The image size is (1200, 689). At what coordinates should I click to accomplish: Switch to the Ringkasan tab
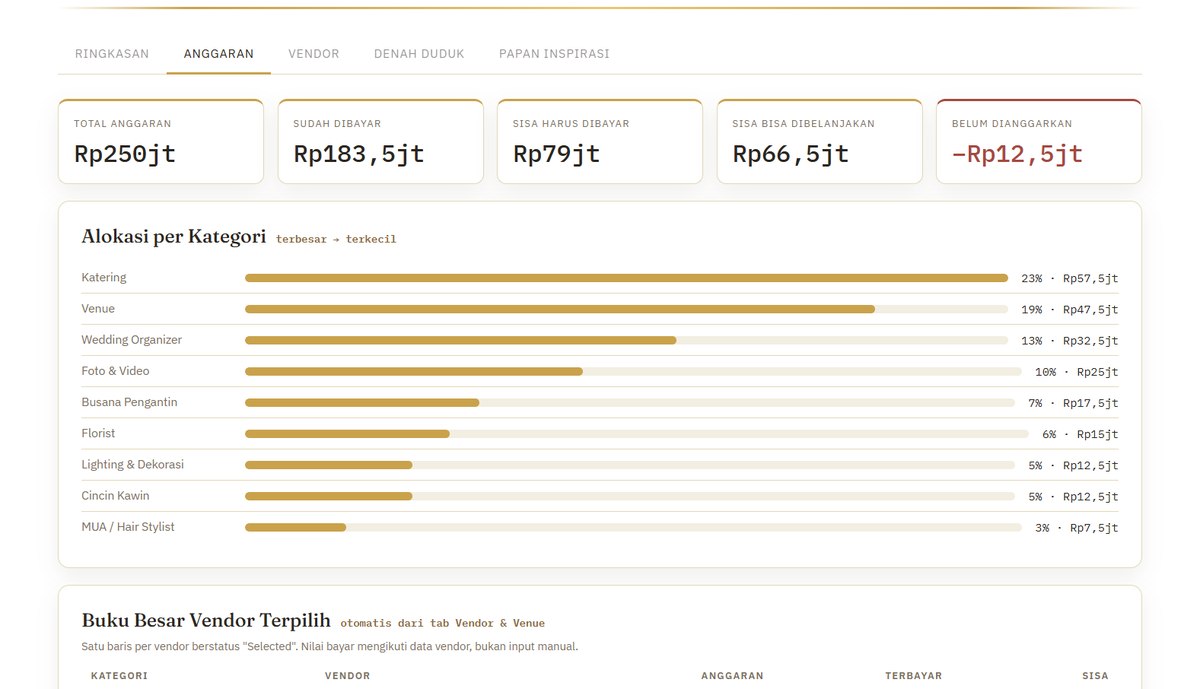112,54
